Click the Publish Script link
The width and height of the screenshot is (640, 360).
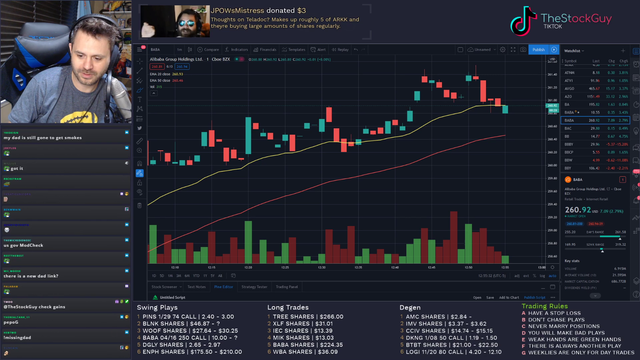pos(535,298)
